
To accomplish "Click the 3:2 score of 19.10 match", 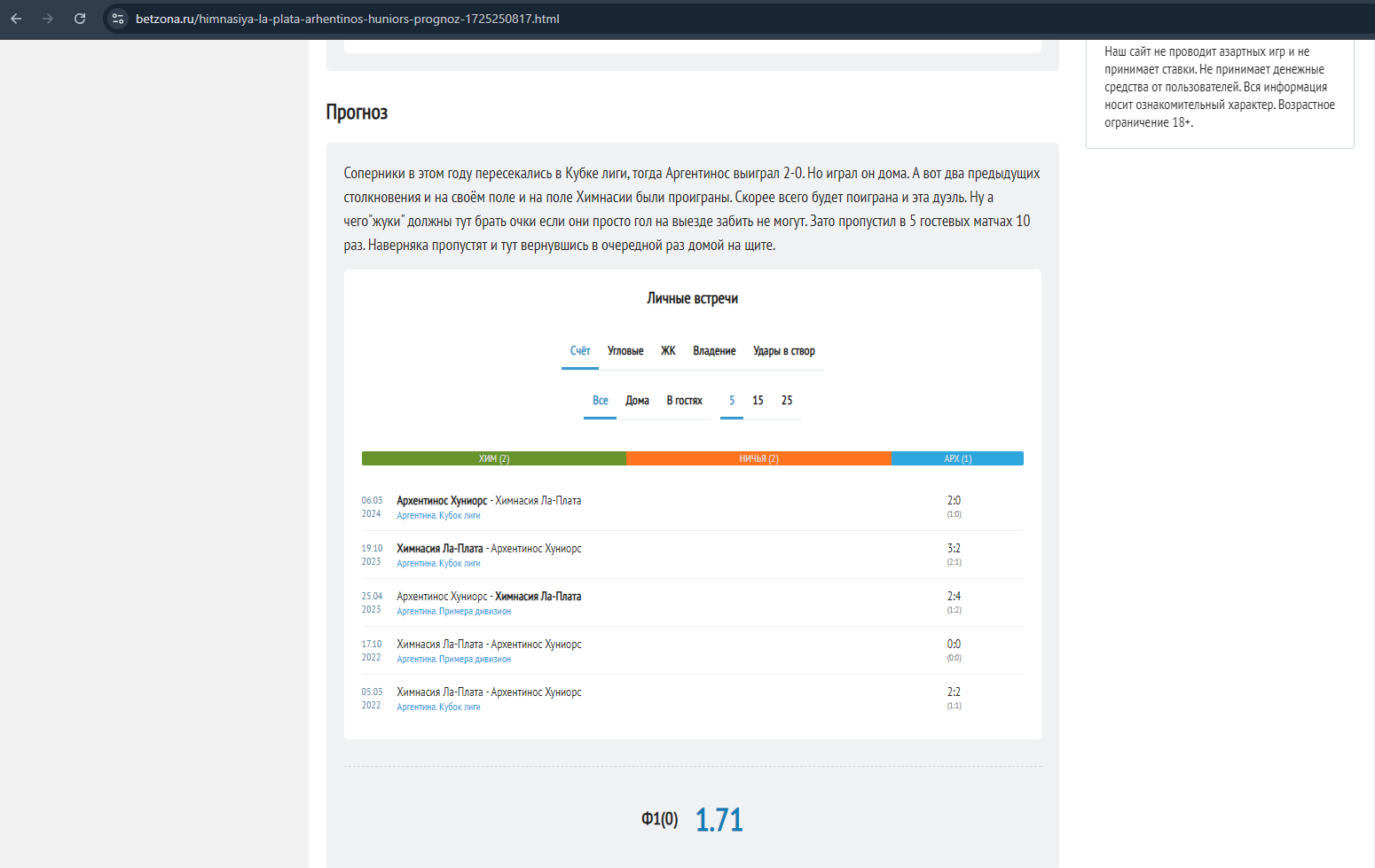I will pos(954,549).
